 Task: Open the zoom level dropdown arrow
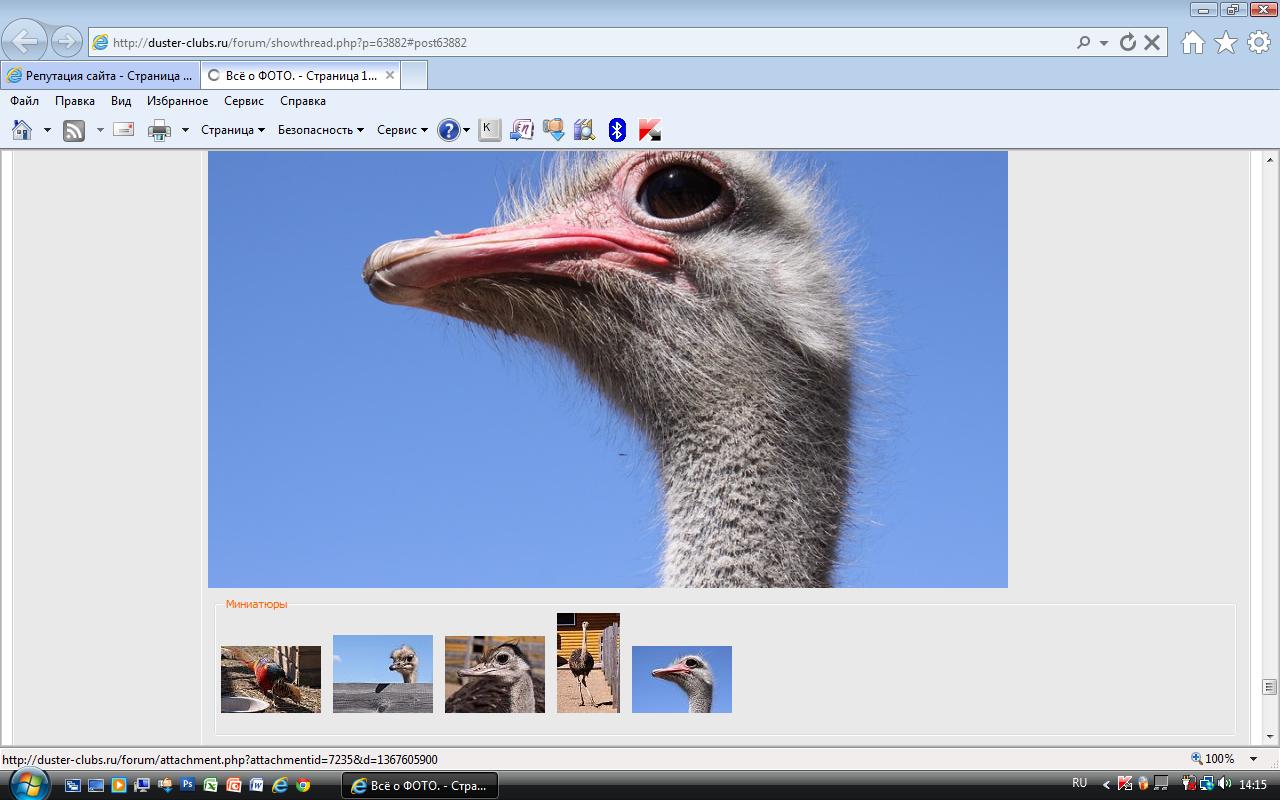coord(1253,759)
